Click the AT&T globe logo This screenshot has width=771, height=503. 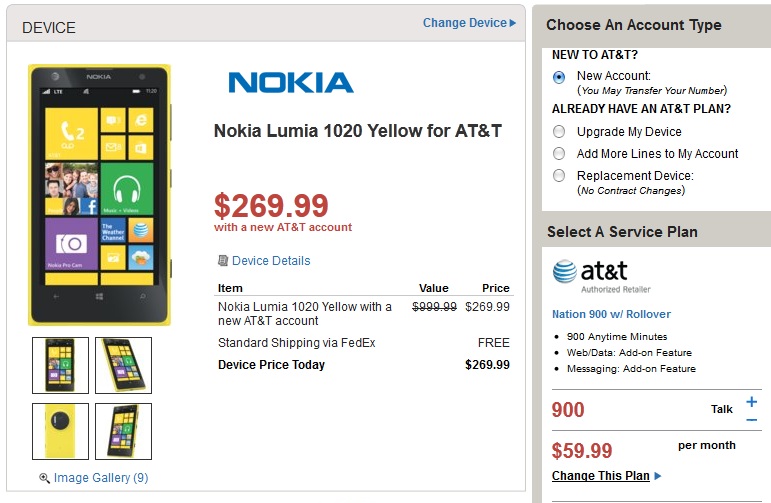point(566,273)
